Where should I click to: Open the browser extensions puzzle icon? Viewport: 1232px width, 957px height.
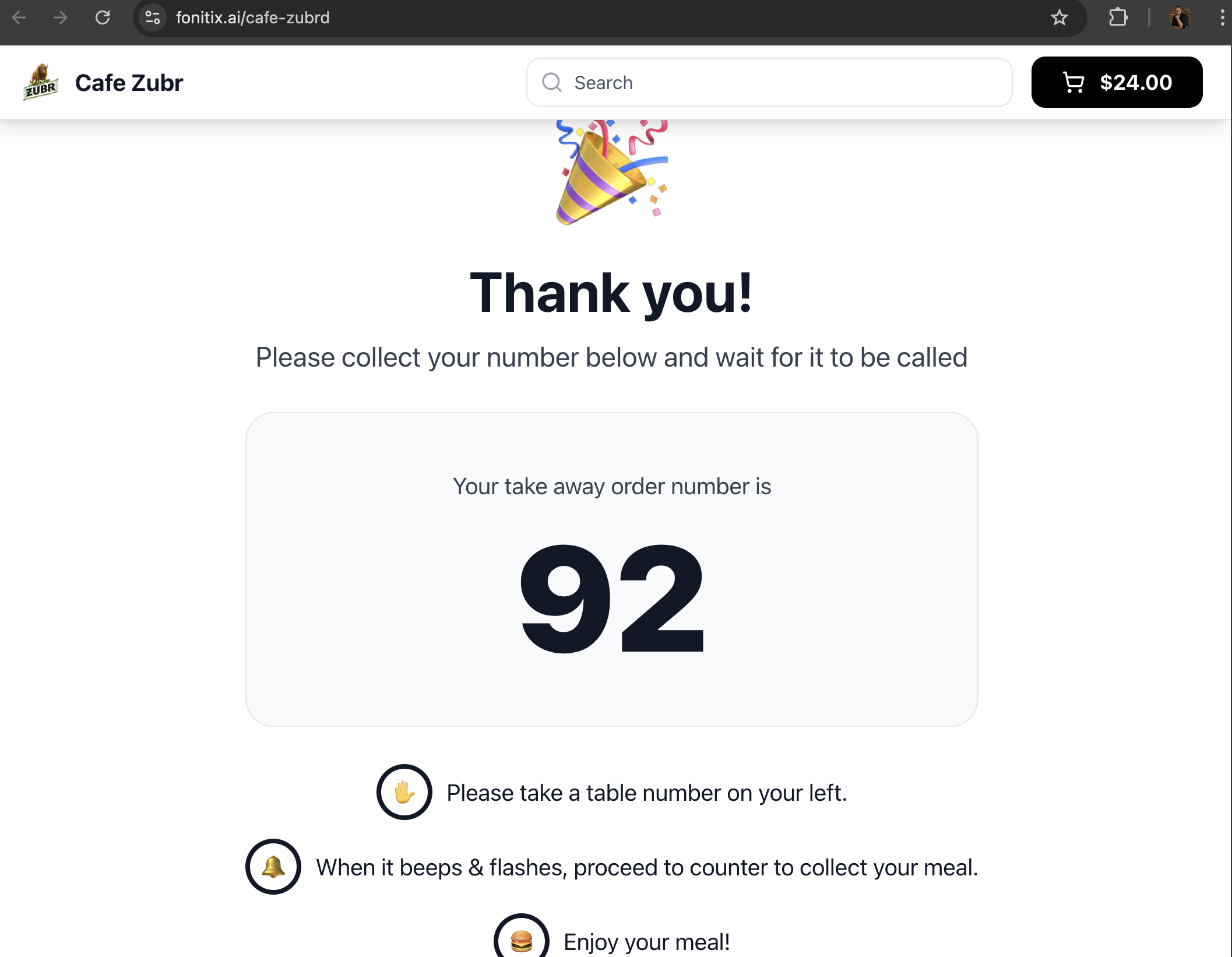(x=1118, y=17)
